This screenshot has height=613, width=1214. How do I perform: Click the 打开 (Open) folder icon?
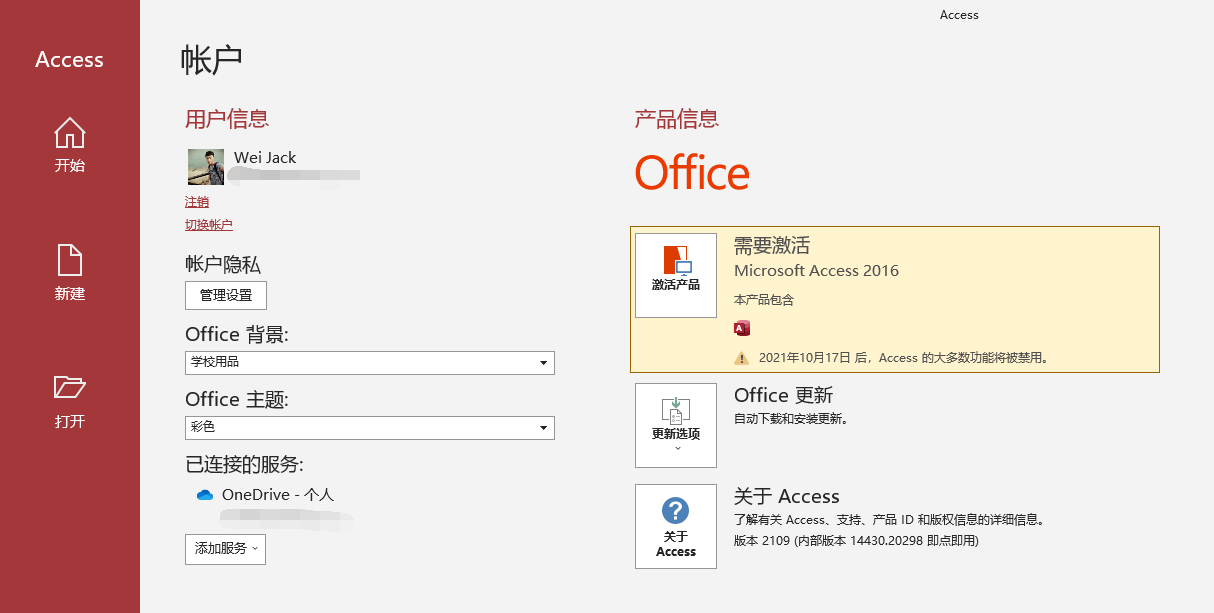click(x=69, y=387)
